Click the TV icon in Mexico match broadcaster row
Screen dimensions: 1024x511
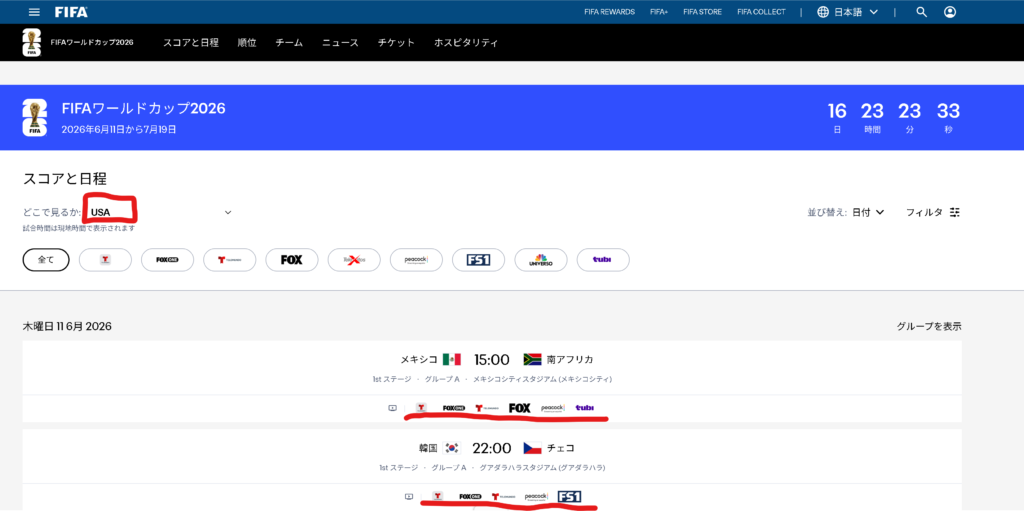point(392,408)
